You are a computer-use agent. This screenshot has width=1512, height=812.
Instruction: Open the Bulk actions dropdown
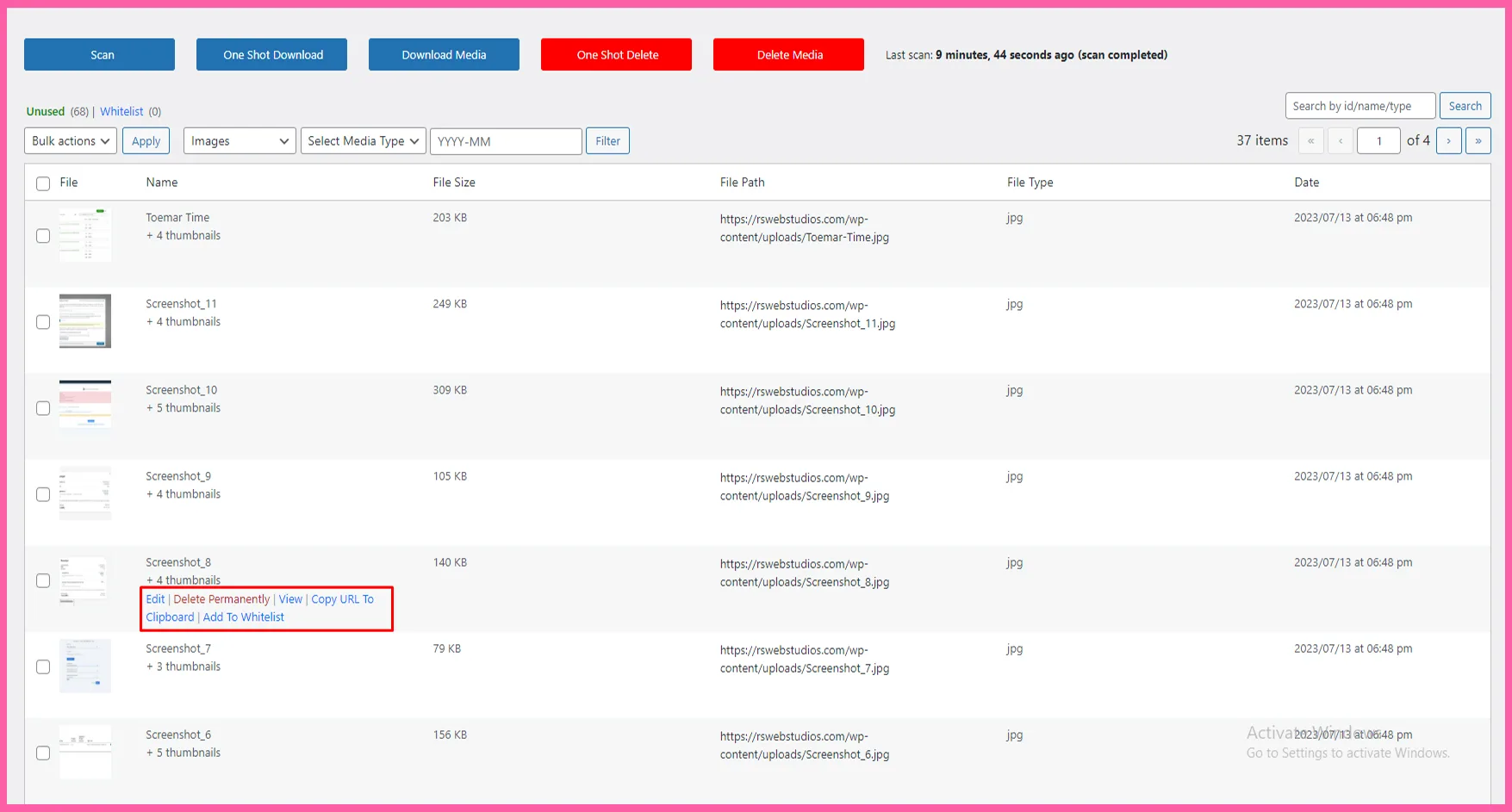(x=71, y=141)
